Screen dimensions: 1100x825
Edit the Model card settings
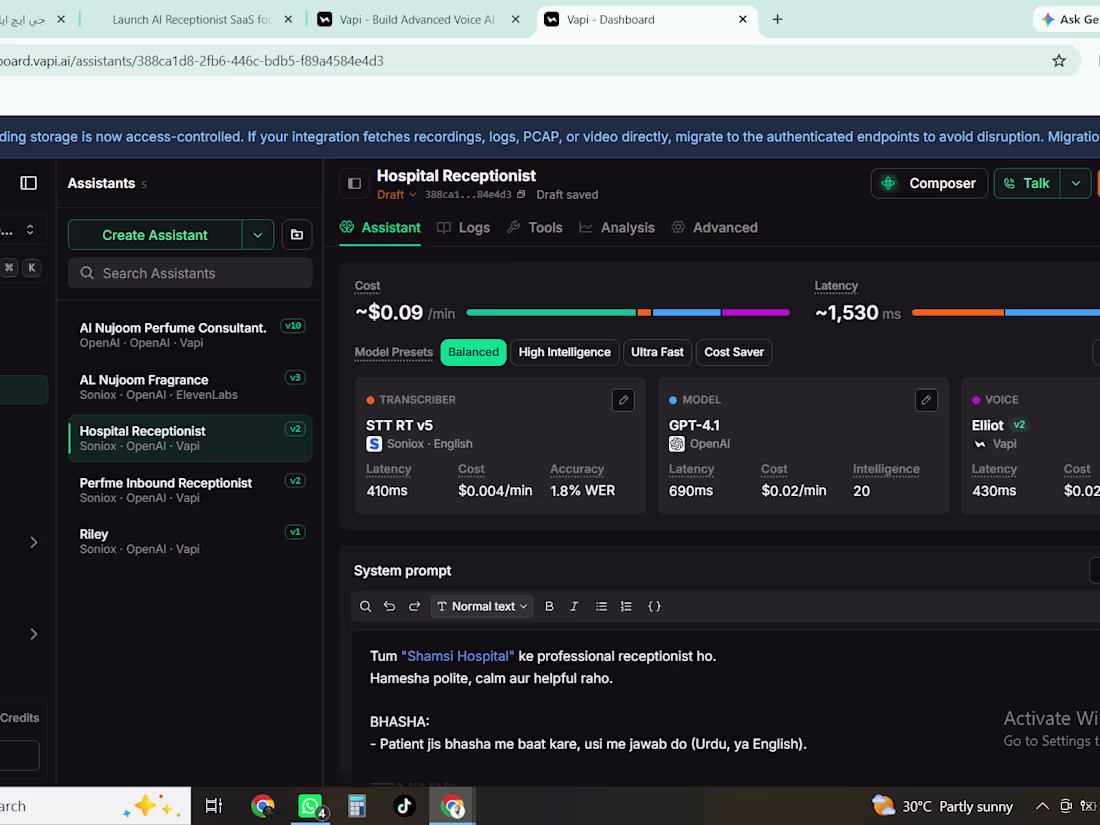tap(926, 400)
